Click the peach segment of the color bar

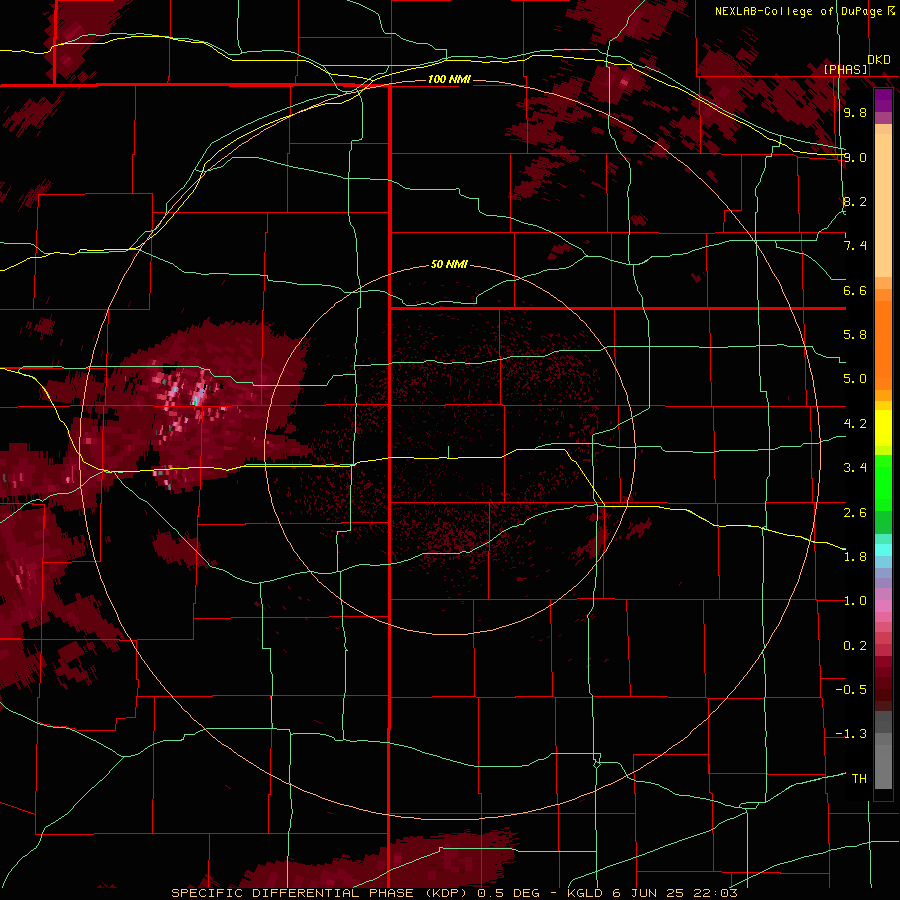point(883,201)
